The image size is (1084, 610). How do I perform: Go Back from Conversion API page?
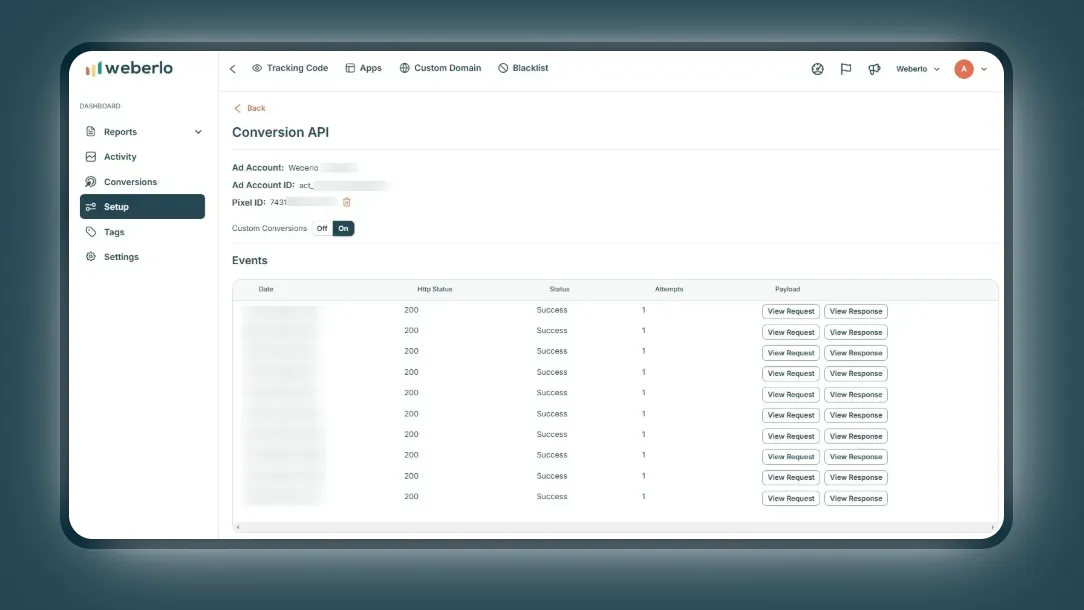(x=250, y=108)
